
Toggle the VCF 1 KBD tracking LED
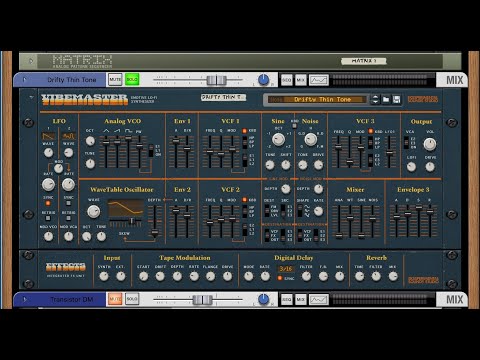(x=244, y=131)
